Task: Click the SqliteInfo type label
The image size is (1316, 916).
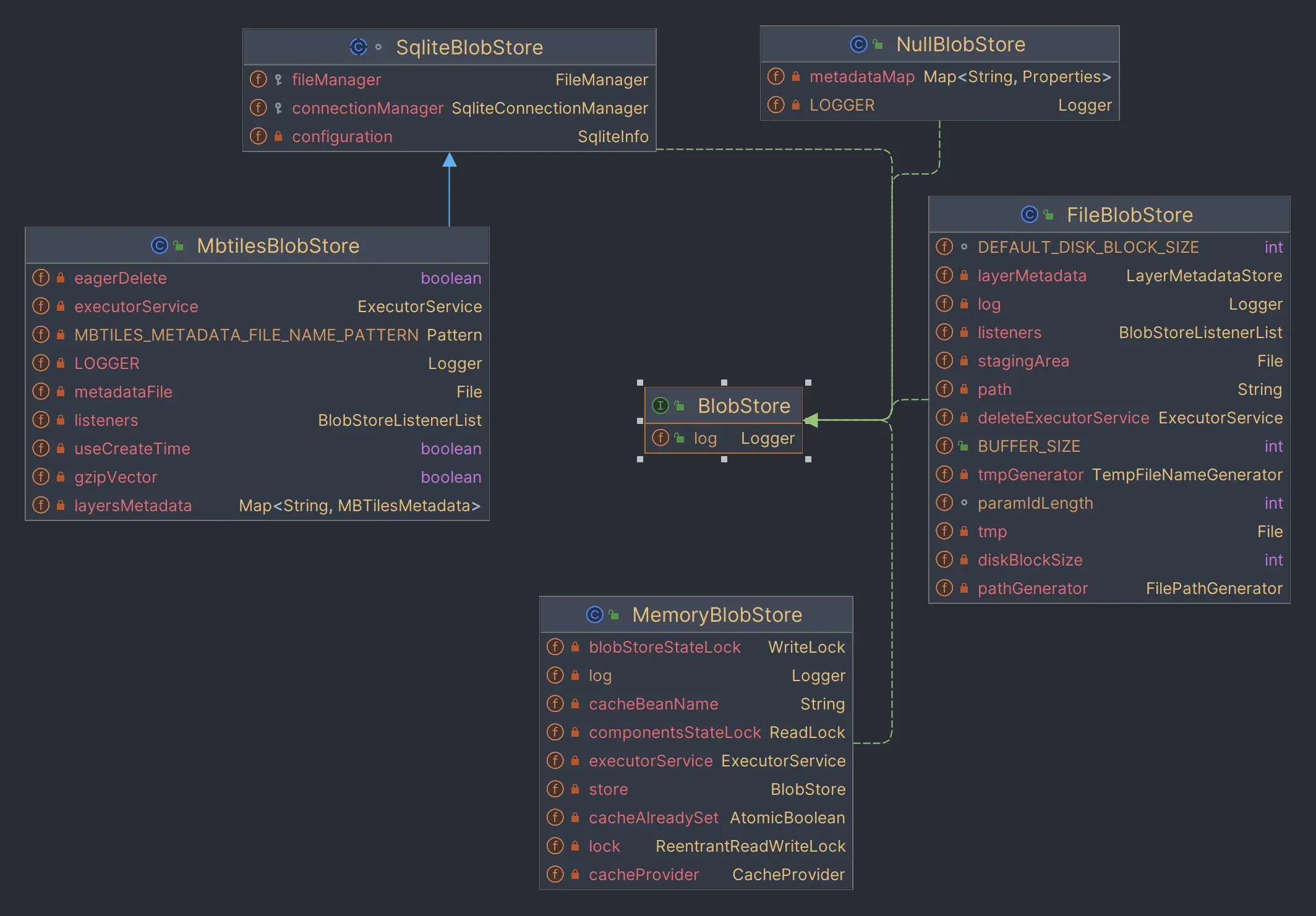Action: [613, 136]
